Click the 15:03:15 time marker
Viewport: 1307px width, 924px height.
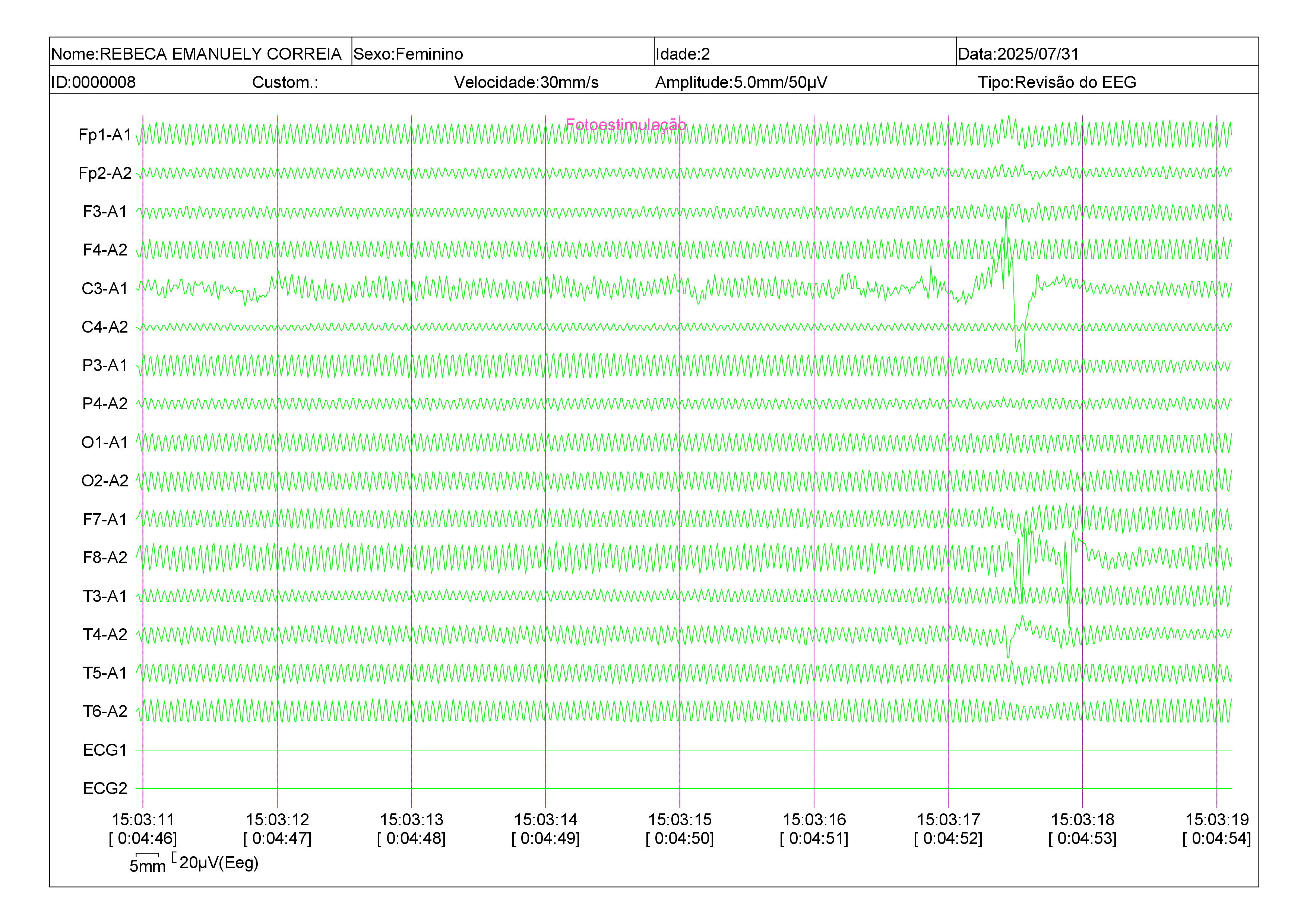tap(680, 820)
